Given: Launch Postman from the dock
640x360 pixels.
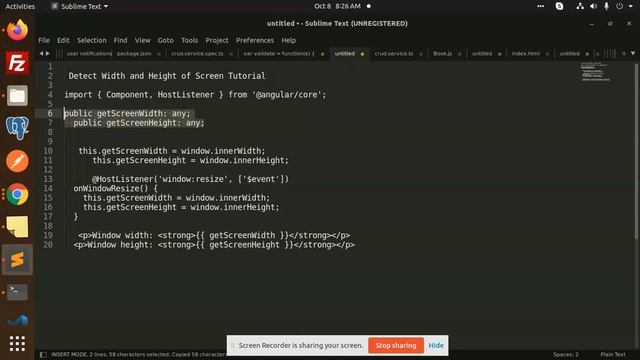Looking at the screenshot, I should coord(17,161).
